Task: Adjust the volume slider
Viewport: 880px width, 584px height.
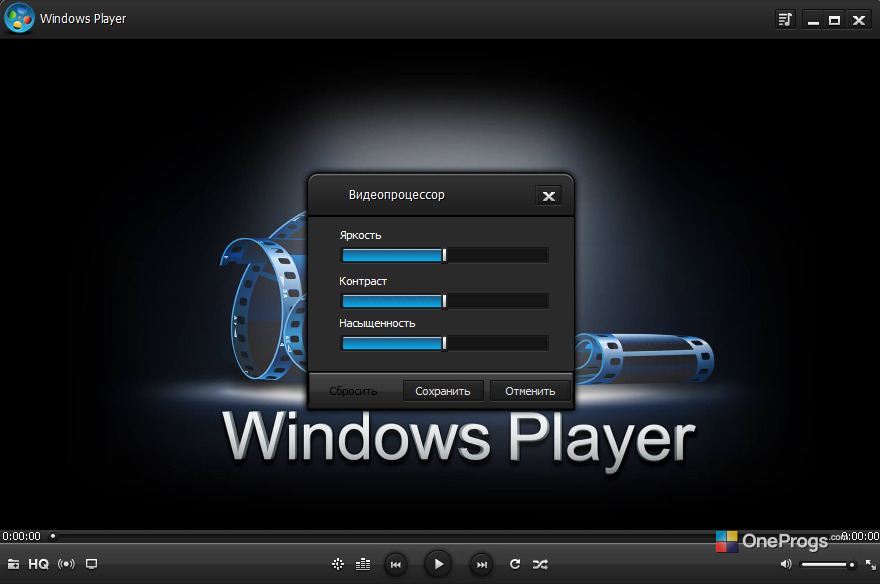Action: [x=828, y=564]
